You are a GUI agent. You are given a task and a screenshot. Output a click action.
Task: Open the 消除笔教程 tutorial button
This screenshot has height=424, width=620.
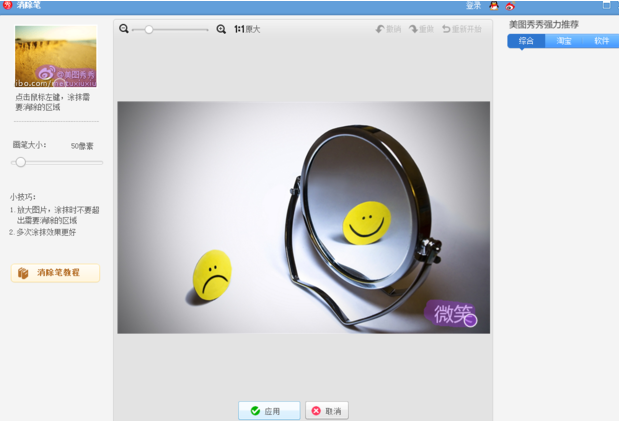pyautogui.click(x=56, y=273)
